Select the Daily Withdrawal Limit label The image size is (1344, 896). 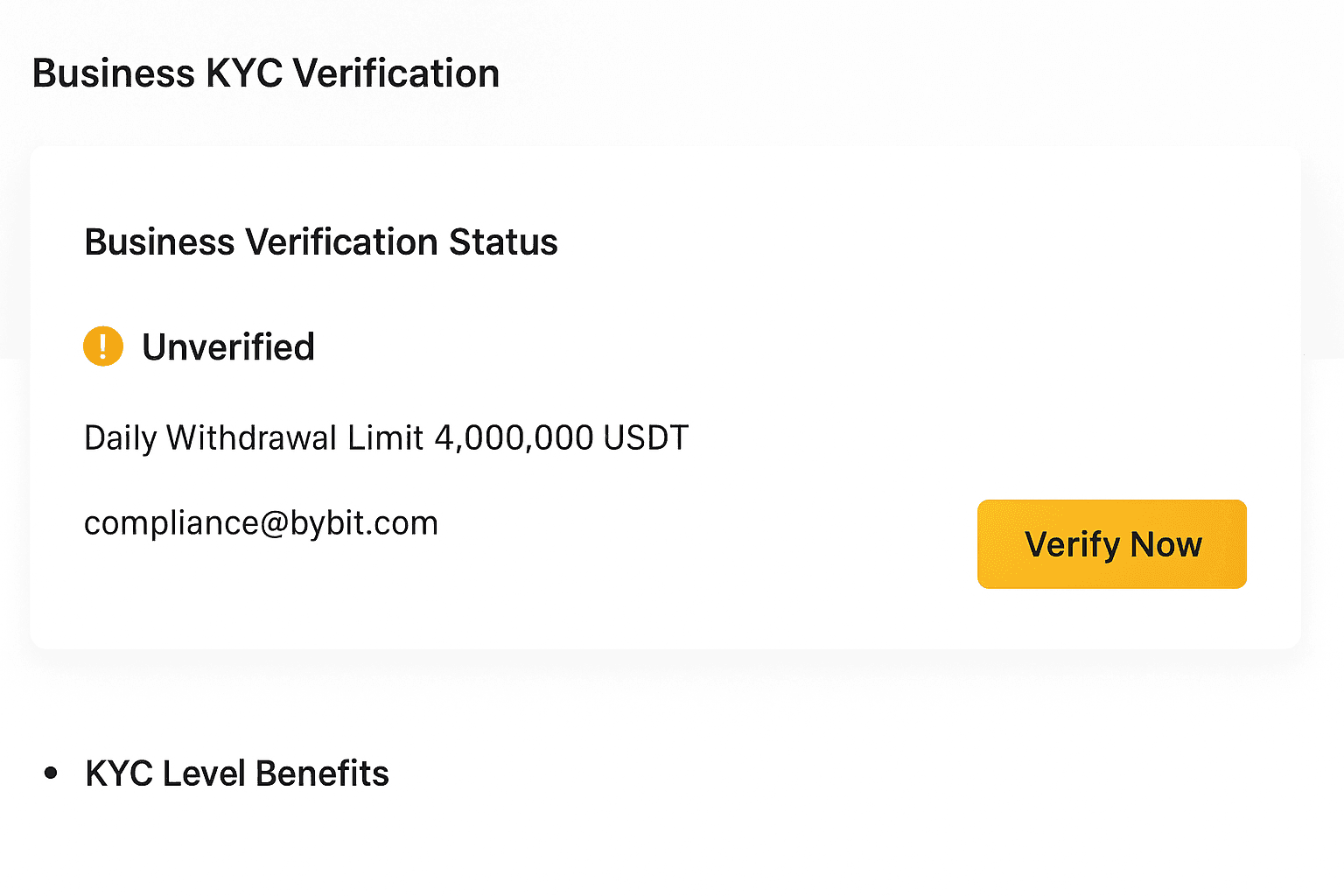(254, 437)
